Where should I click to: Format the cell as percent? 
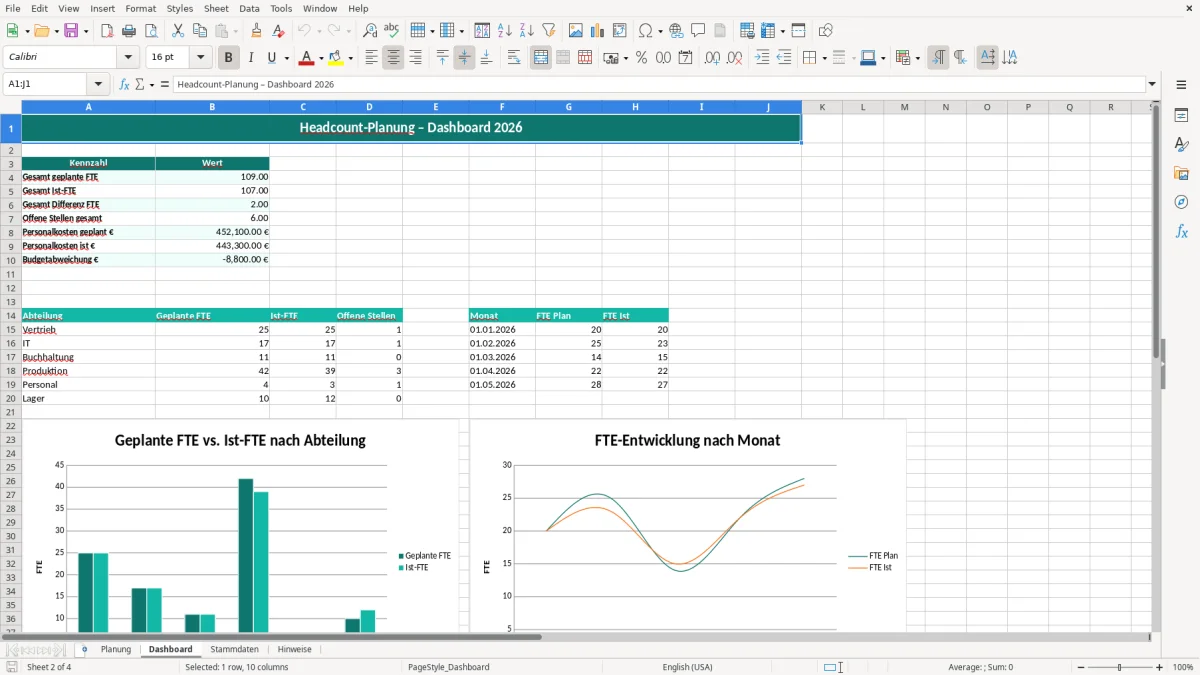pos(641,58)
